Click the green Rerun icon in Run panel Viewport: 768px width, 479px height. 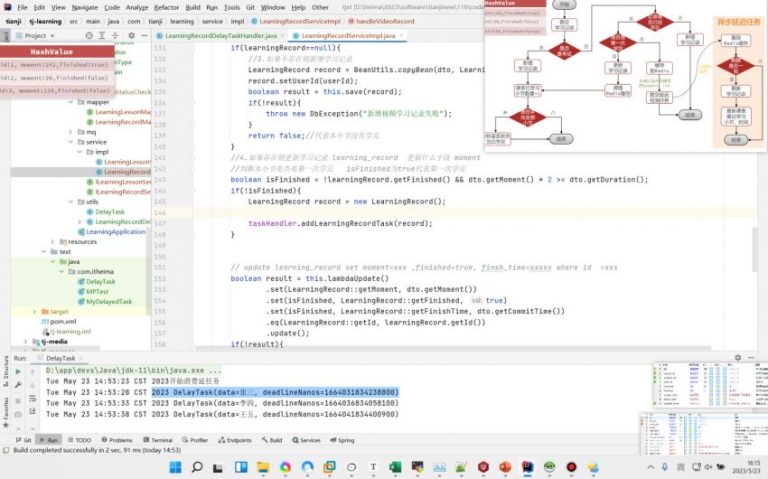(18, 370)
